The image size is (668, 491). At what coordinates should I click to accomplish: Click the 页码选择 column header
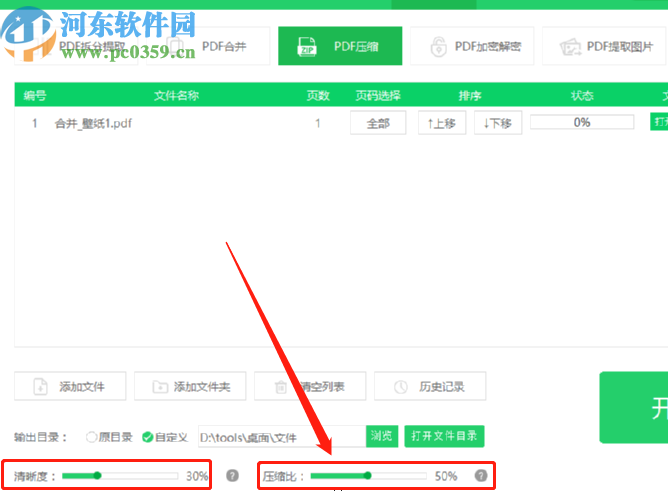click(378, 95)
